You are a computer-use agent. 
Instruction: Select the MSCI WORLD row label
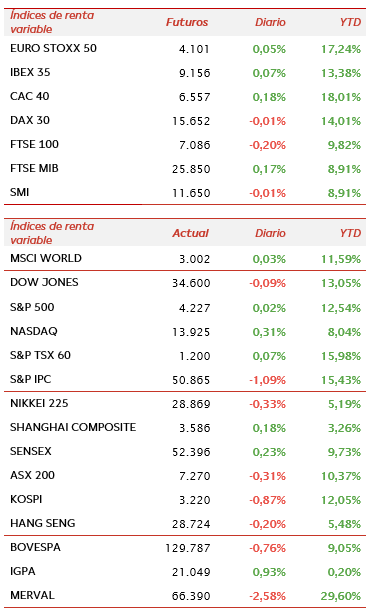point(46,258)
